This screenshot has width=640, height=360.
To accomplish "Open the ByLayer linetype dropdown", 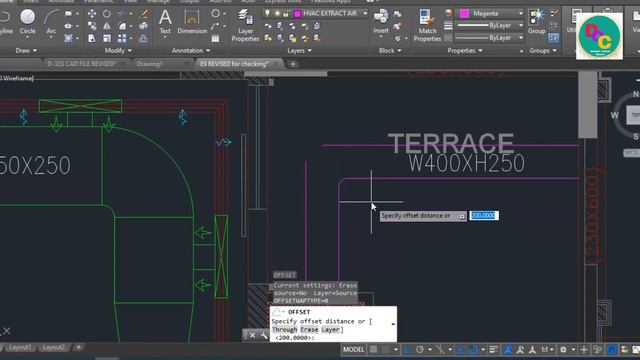I will [520, 38].
